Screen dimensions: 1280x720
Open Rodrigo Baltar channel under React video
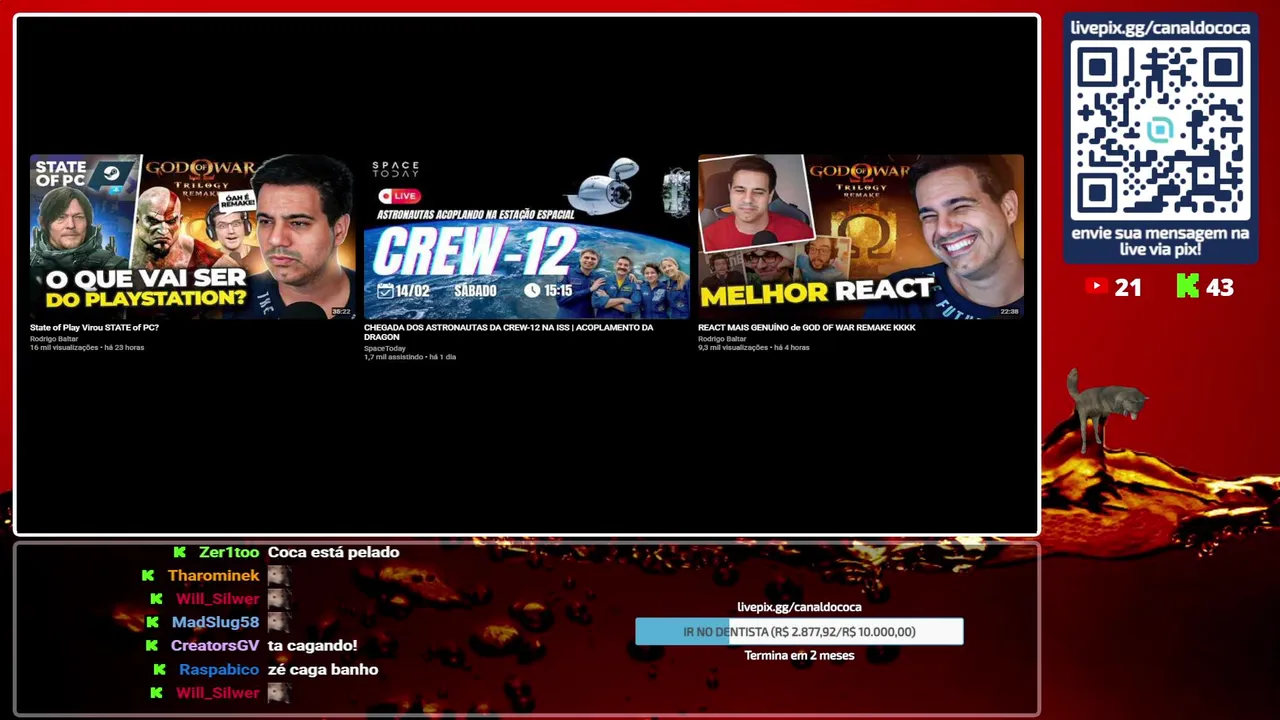pos(722,339)
